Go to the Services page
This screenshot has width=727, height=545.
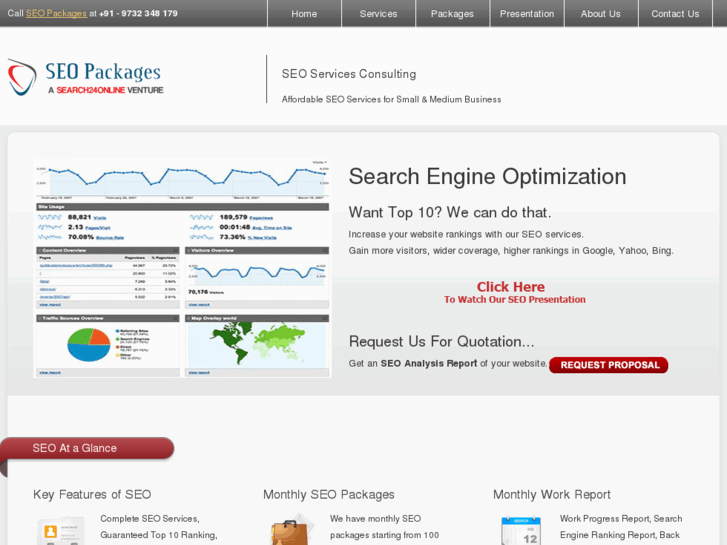(x=378, y=13)
